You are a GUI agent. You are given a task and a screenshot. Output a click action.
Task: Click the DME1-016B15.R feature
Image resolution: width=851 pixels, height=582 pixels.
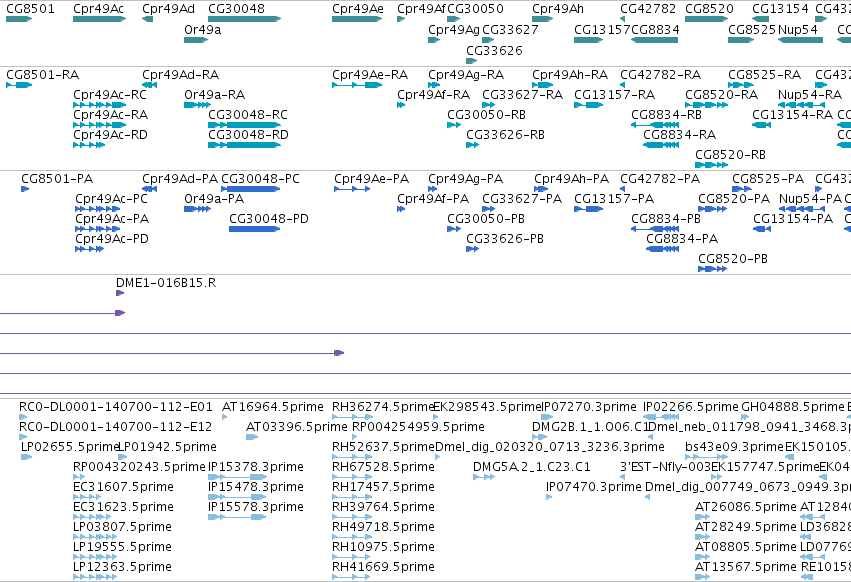click(120, 293)
